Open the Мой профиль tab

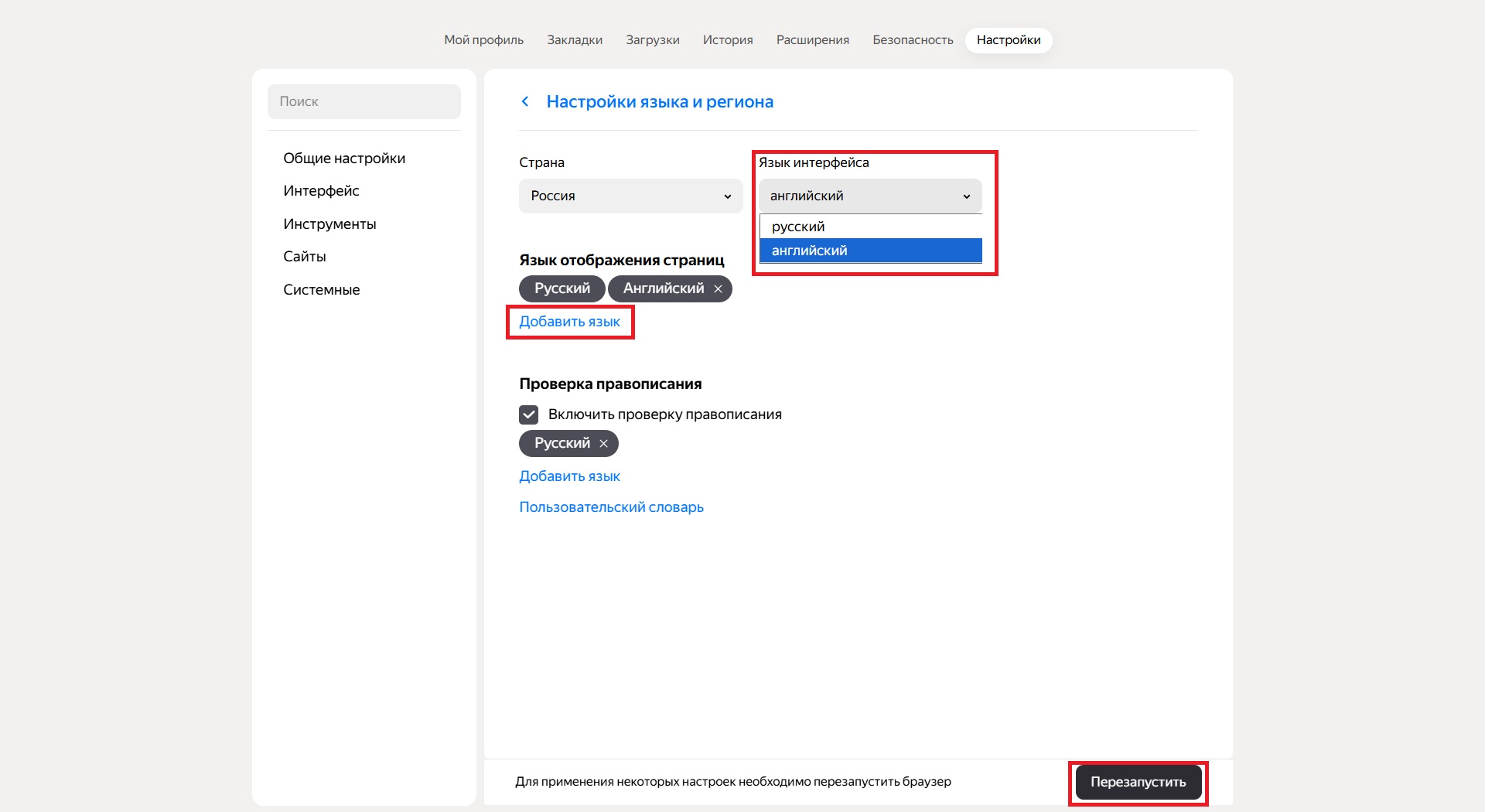483,40
